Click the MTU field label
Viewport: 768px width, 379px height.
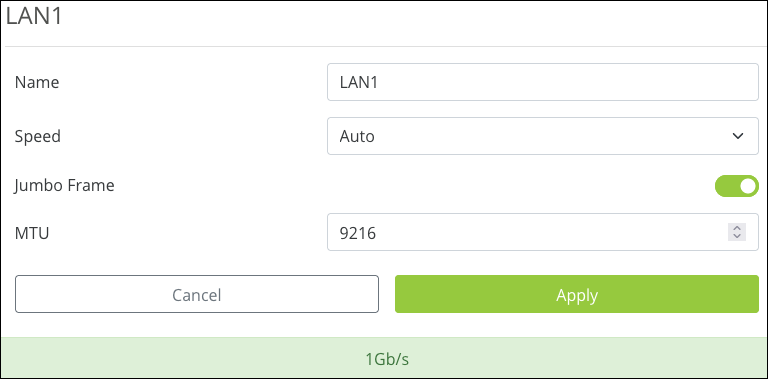(32, 233)
